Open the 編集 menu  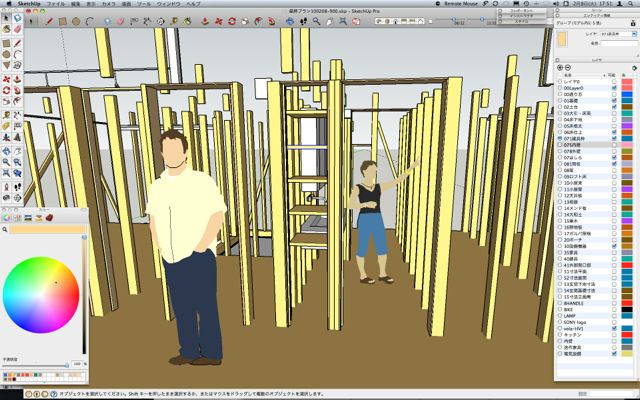[x=76, y=4]
